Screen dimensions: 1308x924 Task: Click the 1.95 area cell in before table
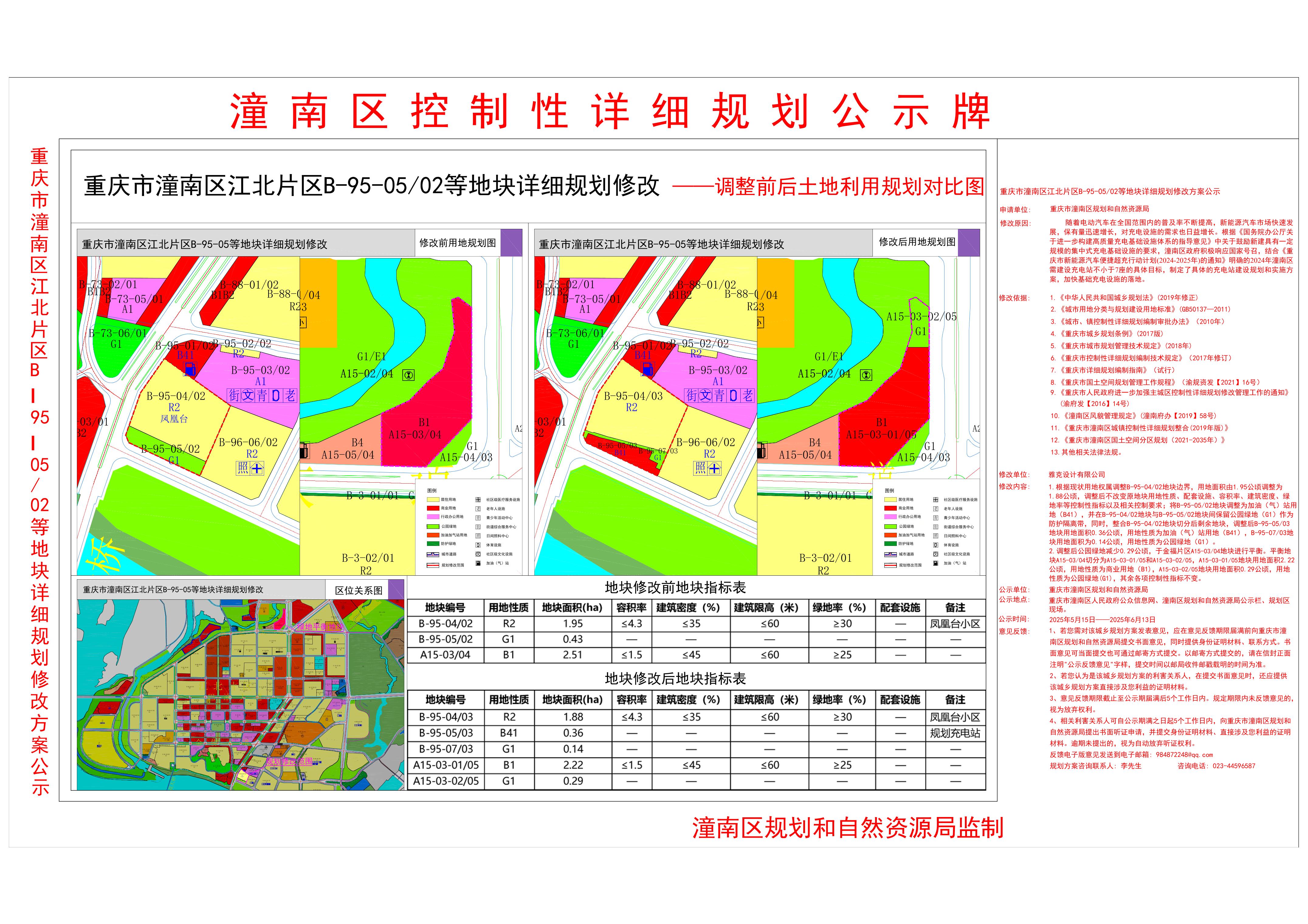click(573, 624)
